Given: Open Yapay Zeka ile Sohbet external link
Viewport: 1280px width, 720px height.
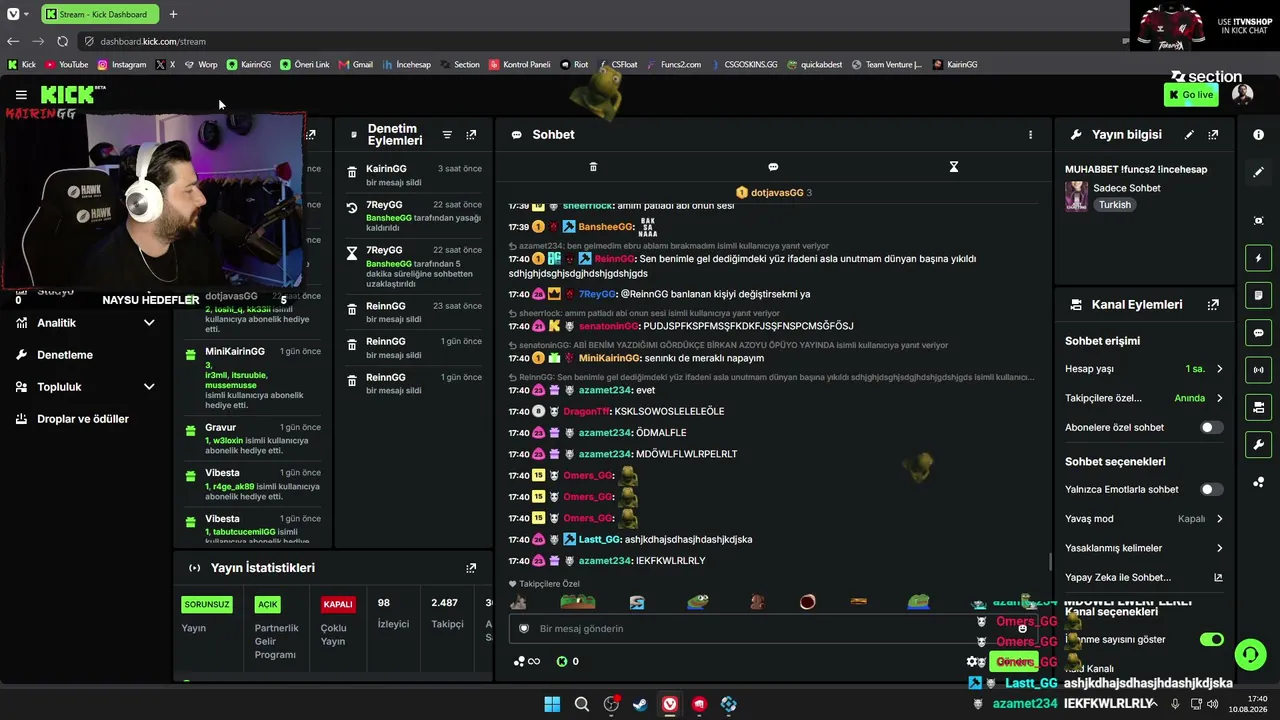Looking at the screenshot, I should click(x=1218, y=577).
